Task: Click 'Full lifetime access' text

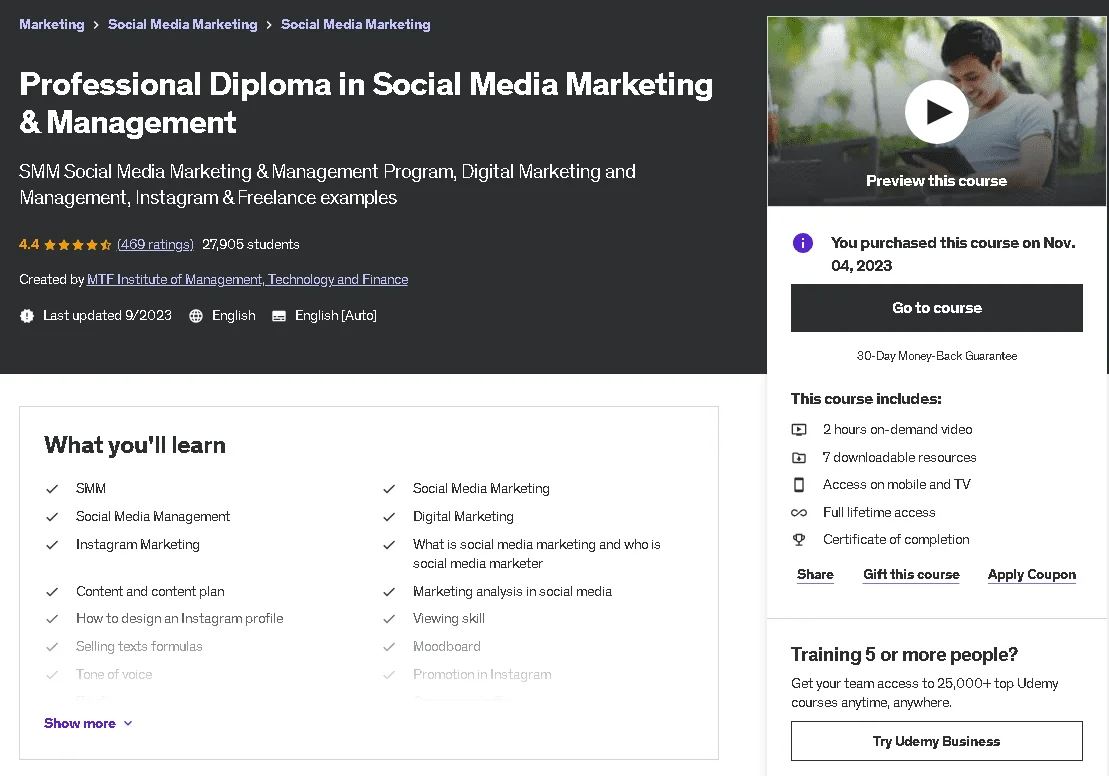Action: (879, 512)
